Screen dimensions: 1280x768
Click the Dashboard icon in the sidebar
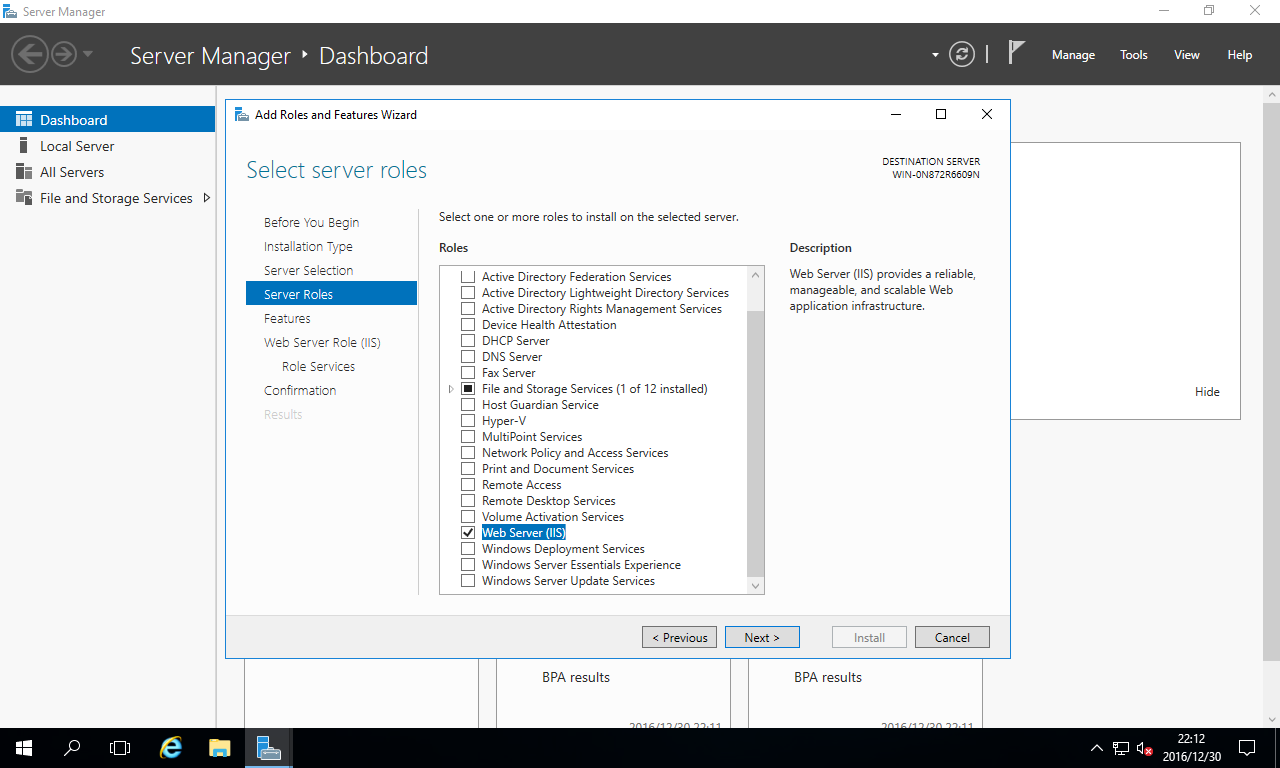tap(23, 120)
